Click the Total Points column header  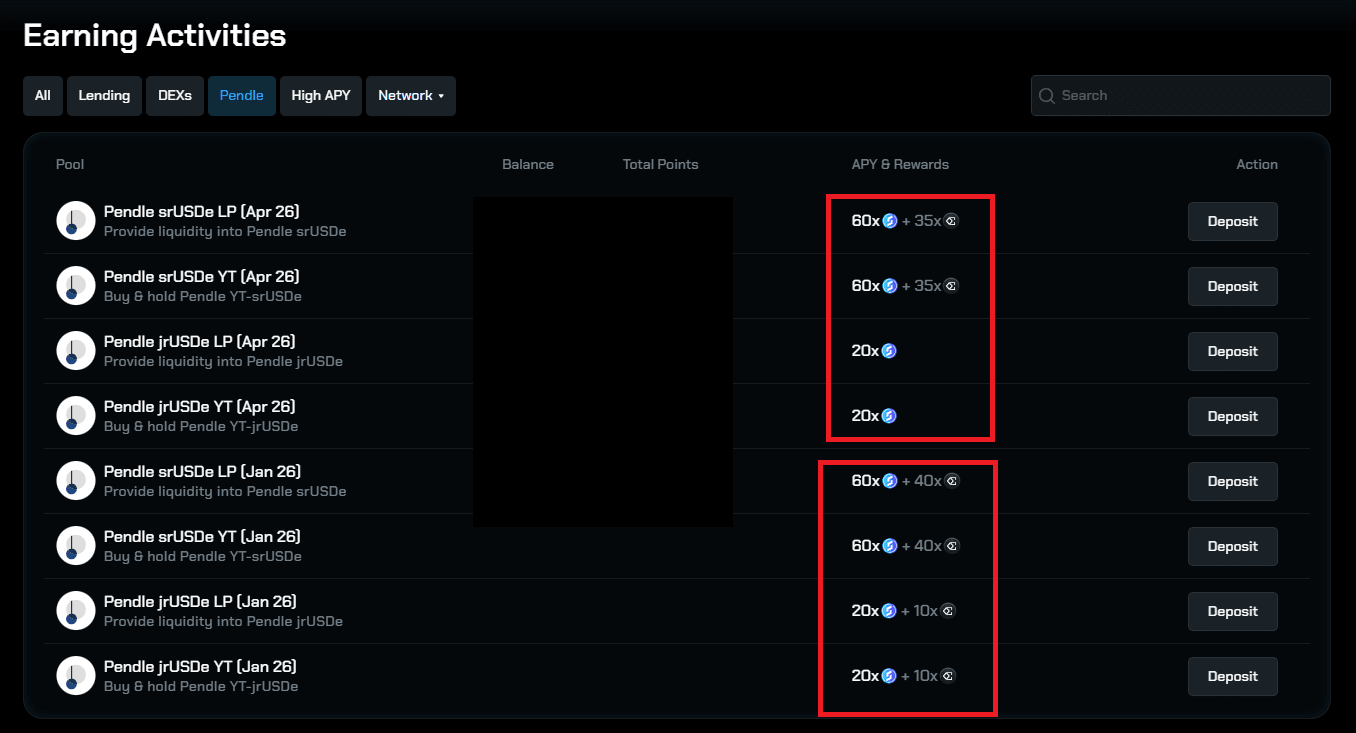coord(661,164)
